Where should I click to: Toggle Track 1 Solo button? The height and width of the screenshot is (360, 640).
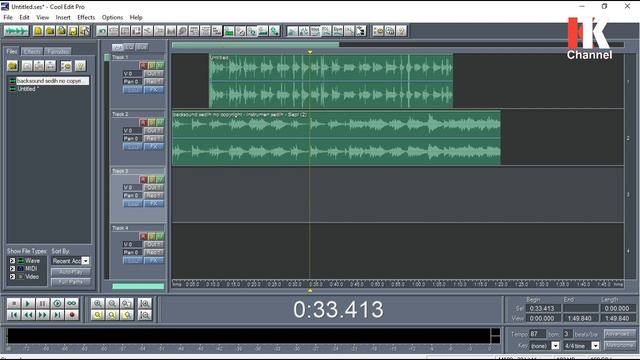click(x=151, y=65)
